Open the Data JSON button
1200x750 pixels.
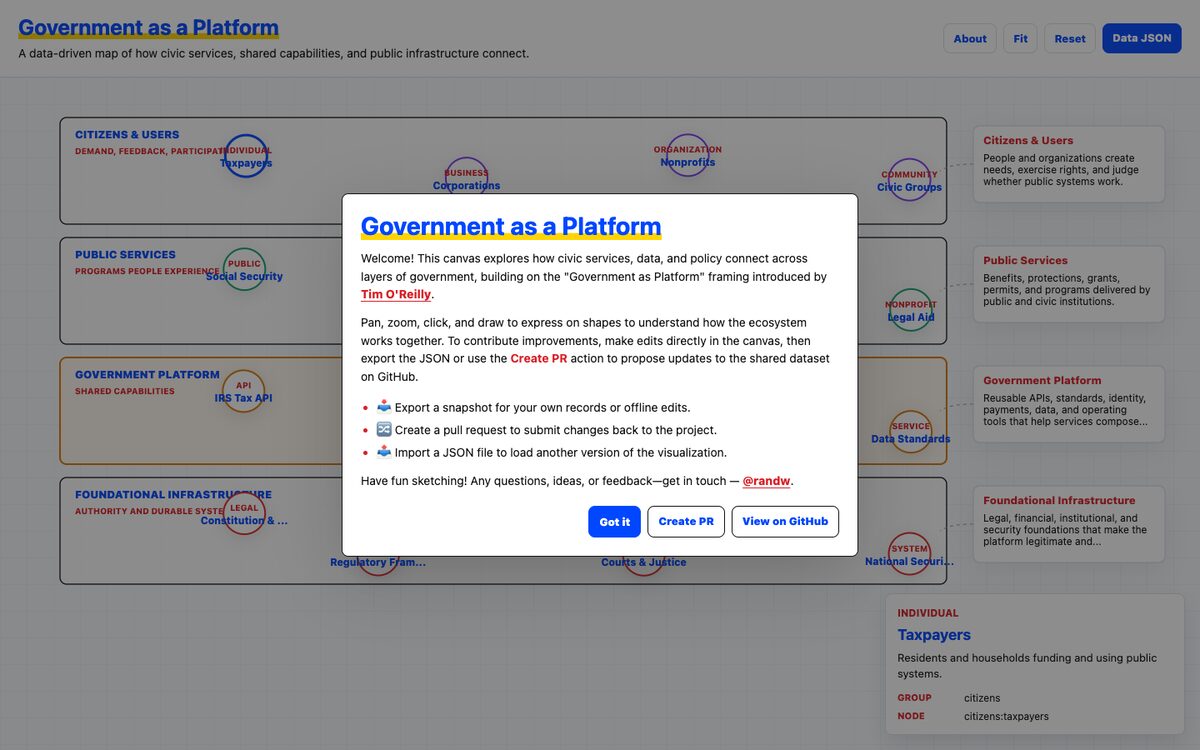(1142, 38)
